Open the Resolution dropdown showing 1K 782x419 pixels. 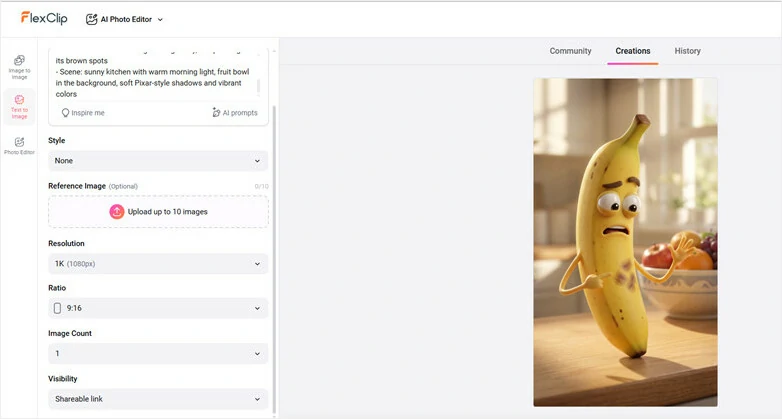point(158,264)
